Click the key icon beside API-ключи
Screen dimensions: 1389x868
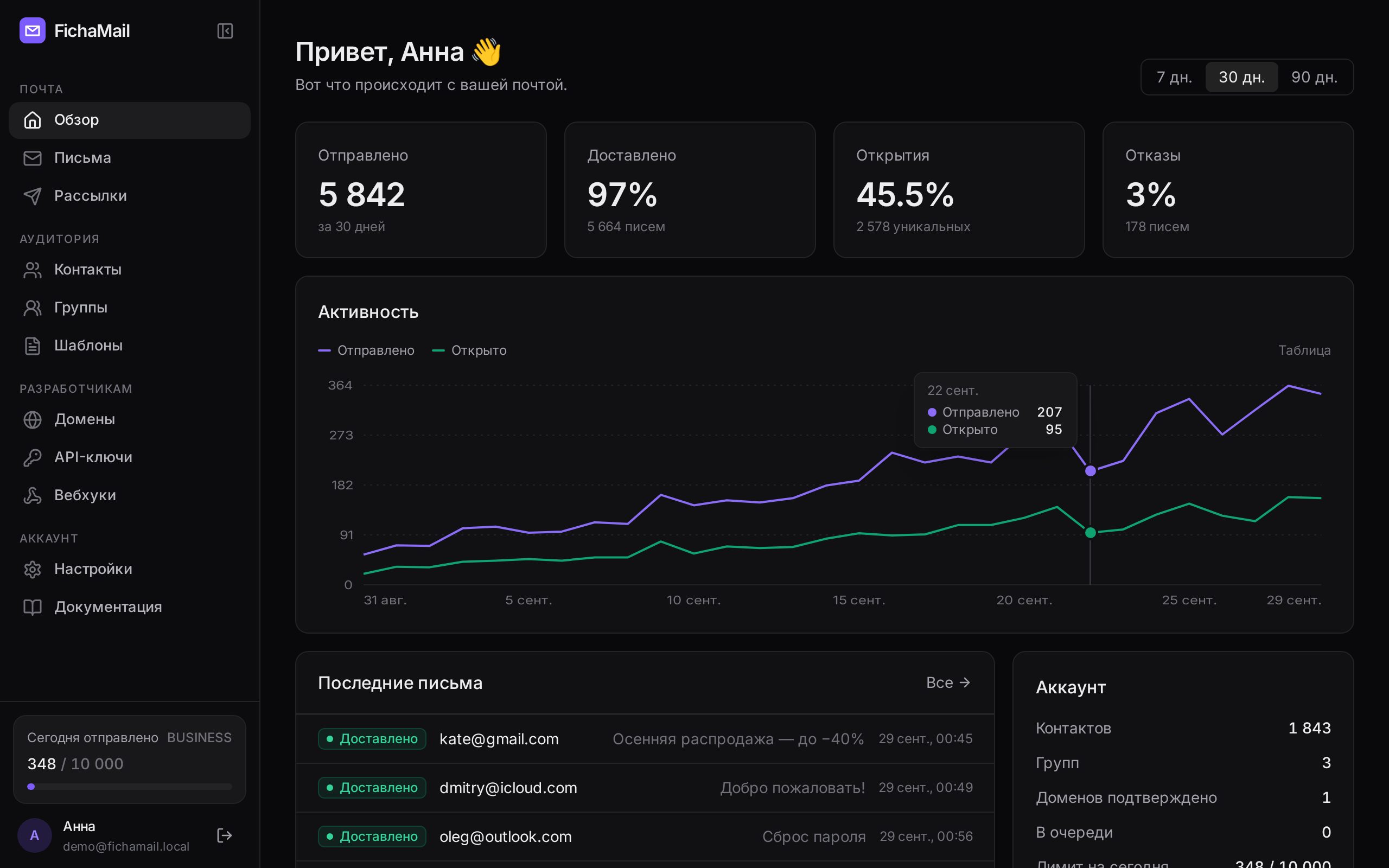click(32, 457)
